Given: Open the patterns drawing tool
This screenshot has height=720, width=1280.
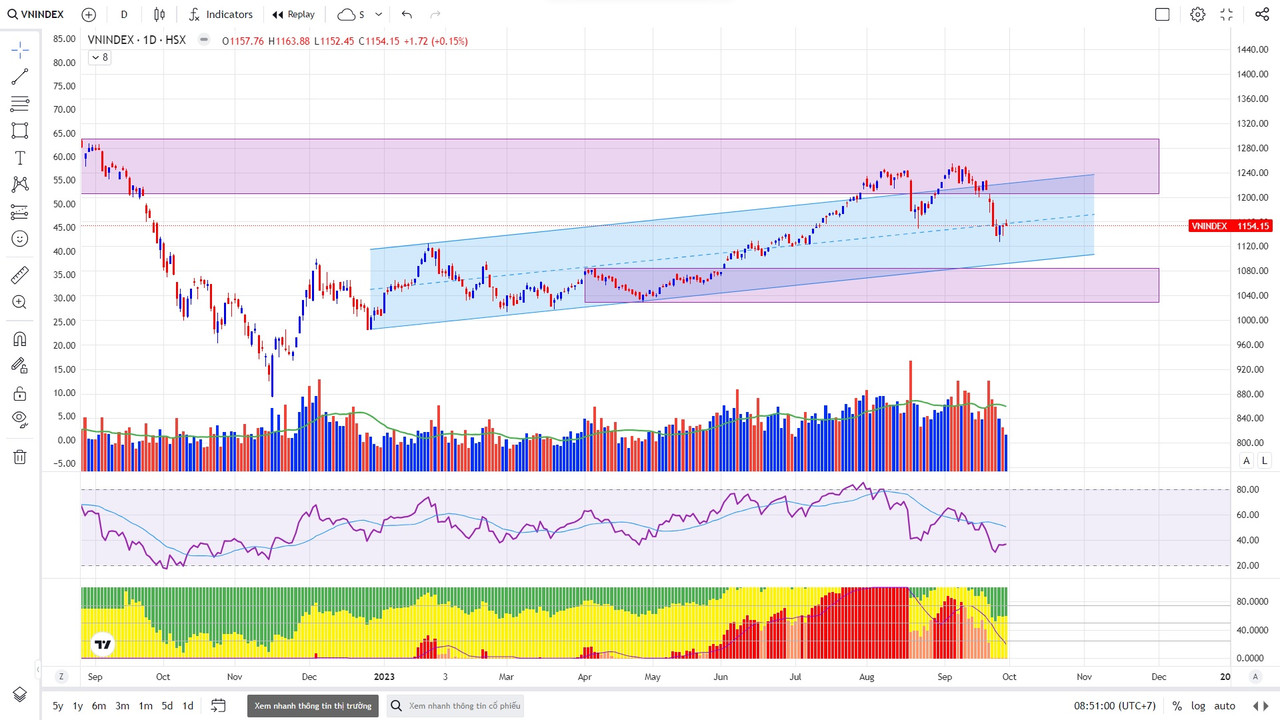Looking at the screenshot, I should click(x=20, y=185).
